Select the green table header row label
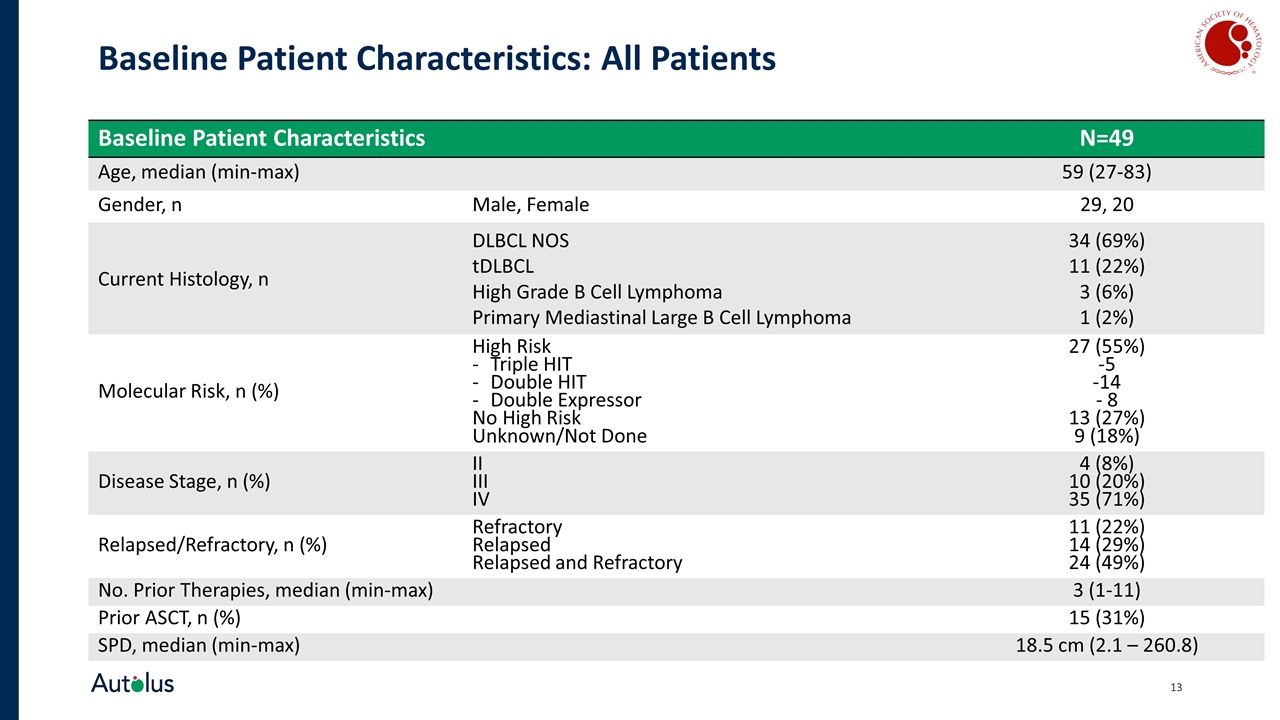 coord(262,138)
